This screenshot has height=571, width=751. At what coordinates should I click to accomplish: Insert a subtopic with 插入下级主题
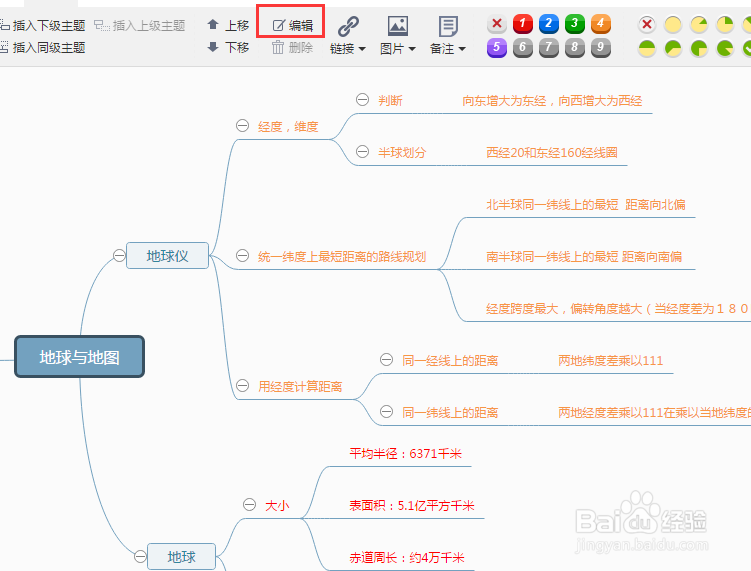click(x=43, y=25)
